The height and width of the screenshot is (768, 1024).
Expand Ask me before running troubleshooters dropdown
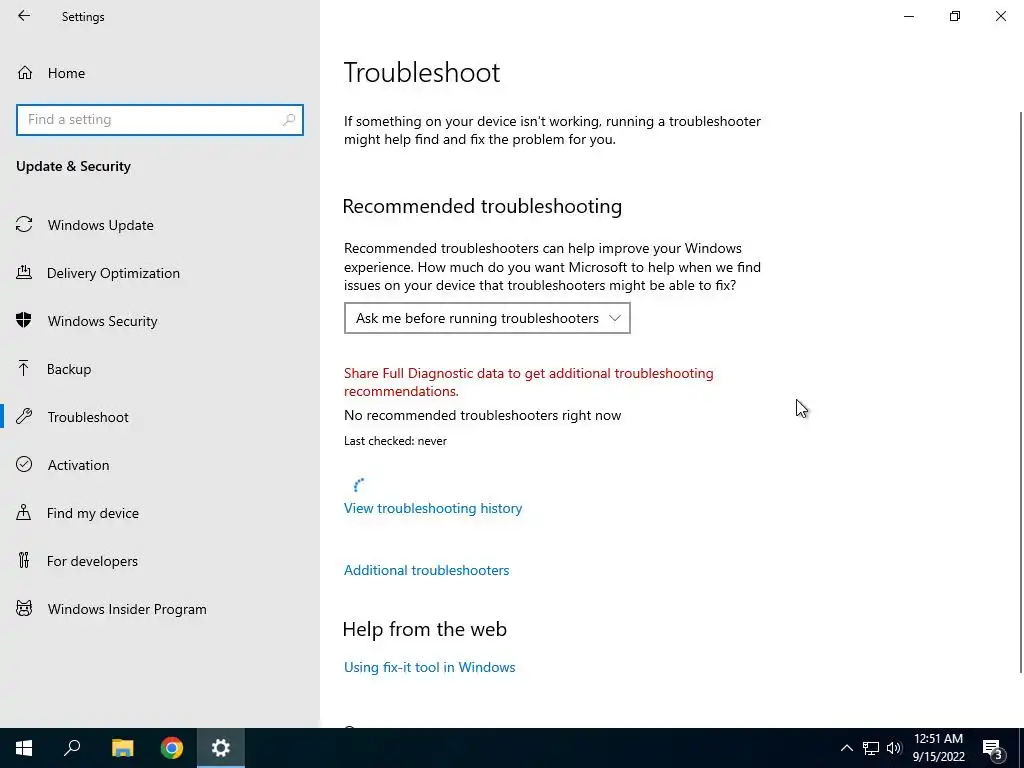pos(487,318)
